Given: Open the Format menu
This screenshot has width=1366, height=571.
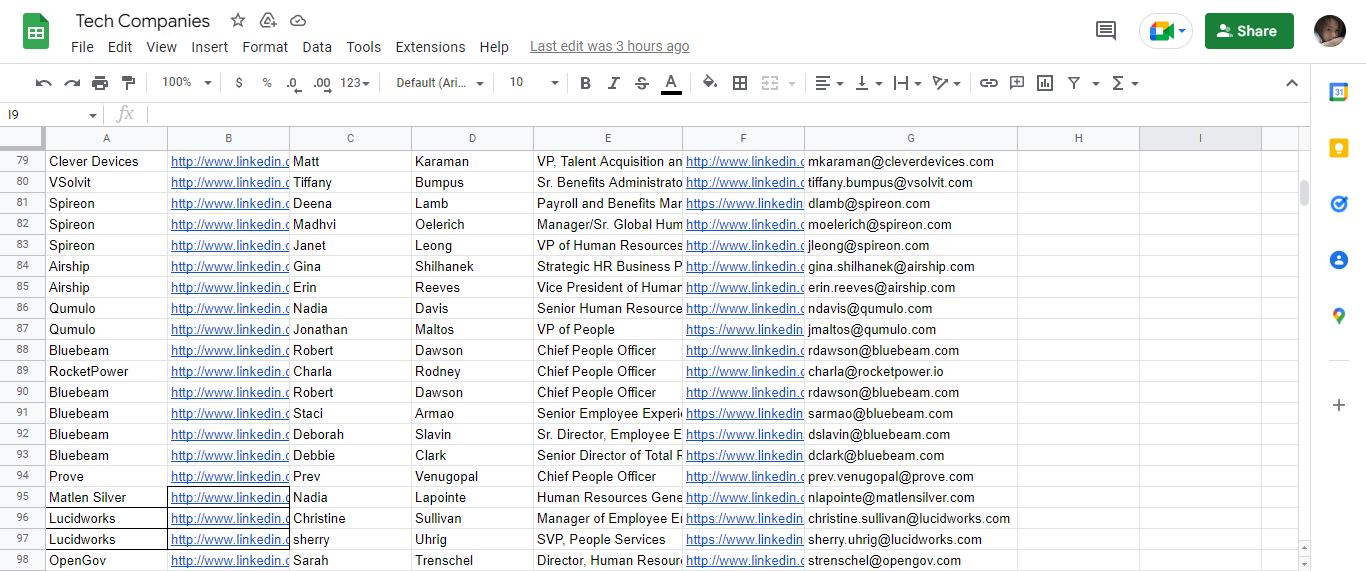Looking at the screenshot, I should [x=265, y=47].
